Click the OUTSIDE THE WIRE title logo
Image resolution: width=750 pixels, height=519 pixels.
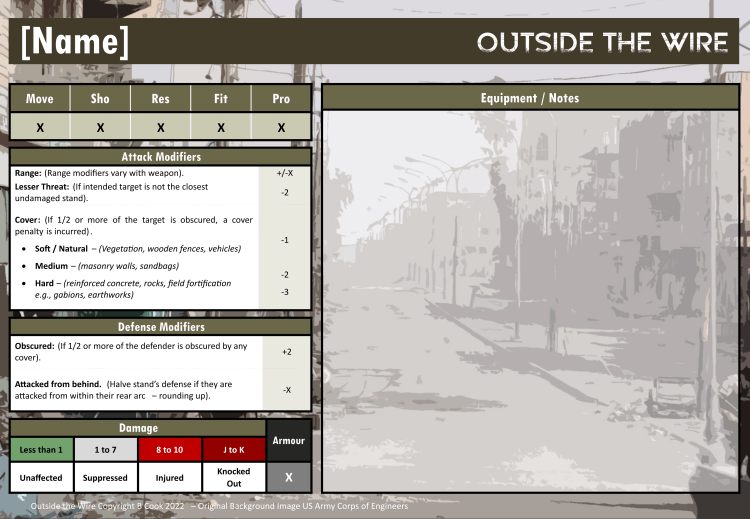click(601, 42)
